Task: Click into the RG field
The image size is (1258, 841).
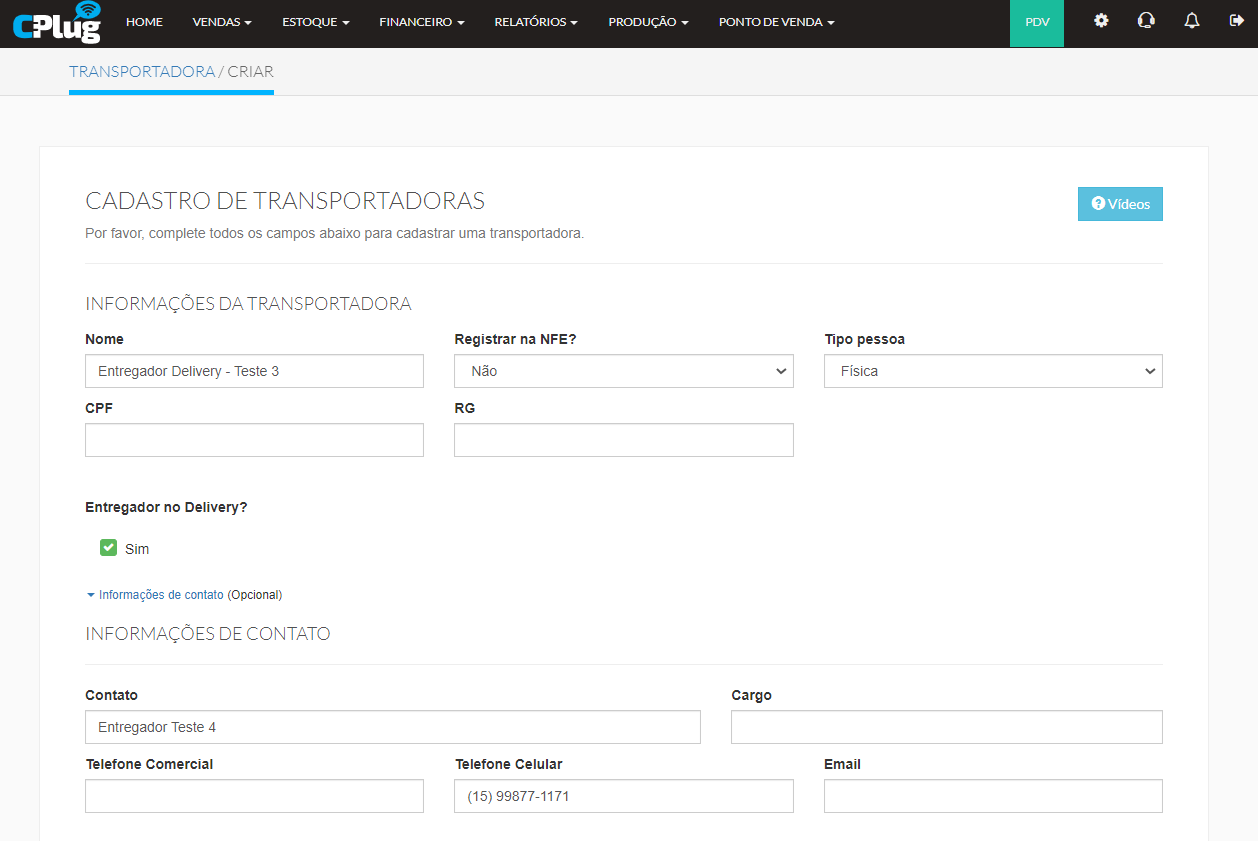Action: coord(624,440)
